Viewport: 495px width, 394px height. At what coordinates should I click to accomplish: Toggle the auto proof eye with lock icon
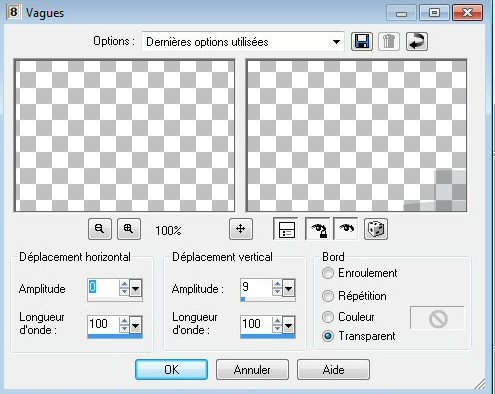(318, 229)
